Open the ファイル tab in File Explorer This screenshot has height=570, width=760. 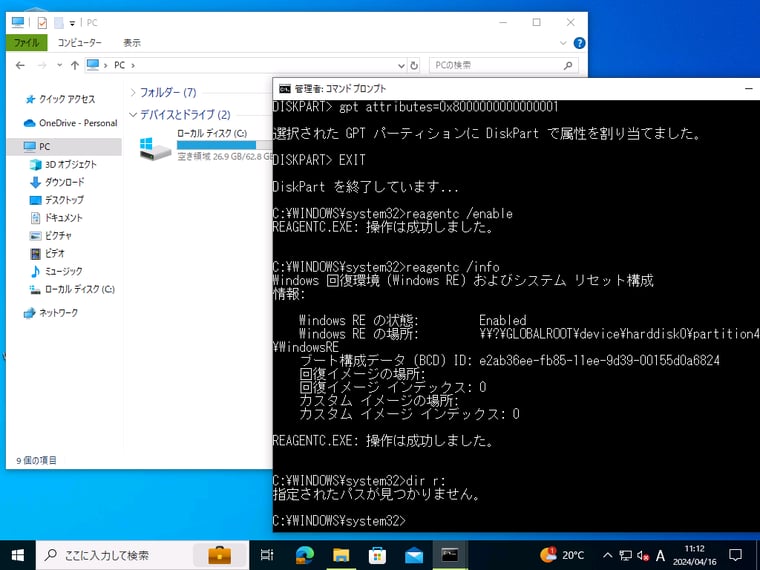[x=27, y=43]
